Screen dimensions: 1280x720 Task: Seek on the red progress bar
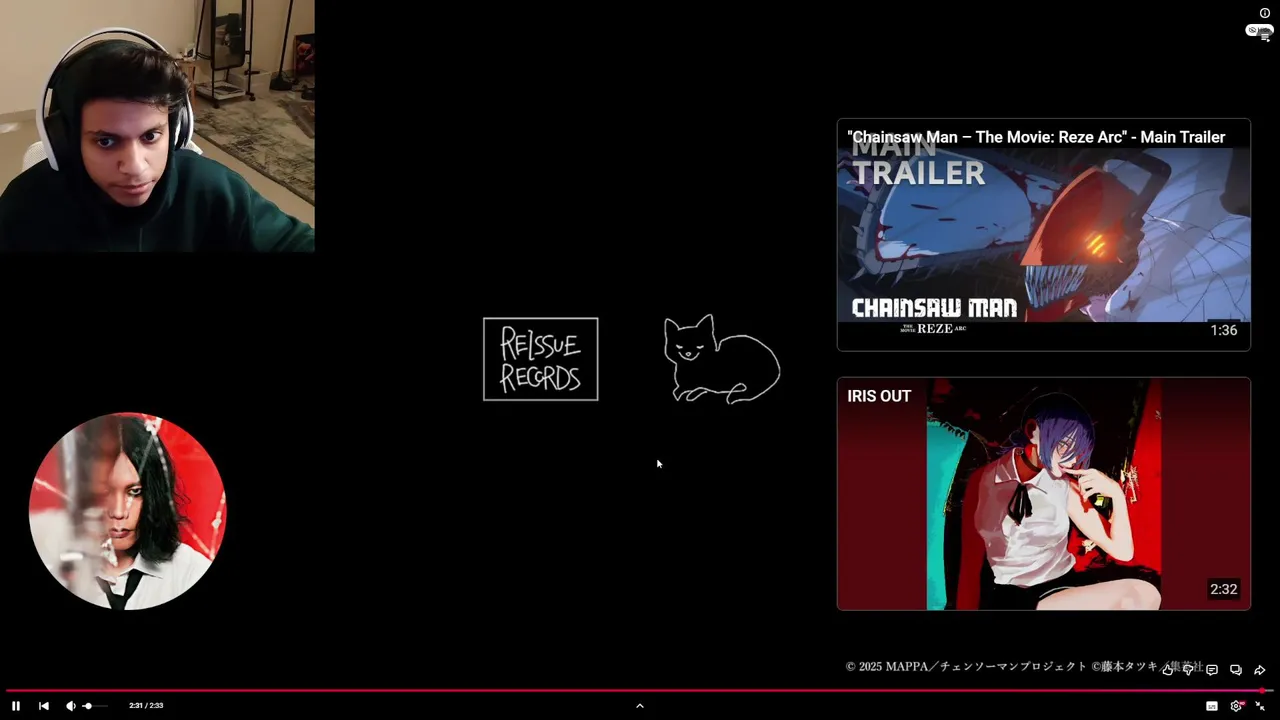coord(640,690)
